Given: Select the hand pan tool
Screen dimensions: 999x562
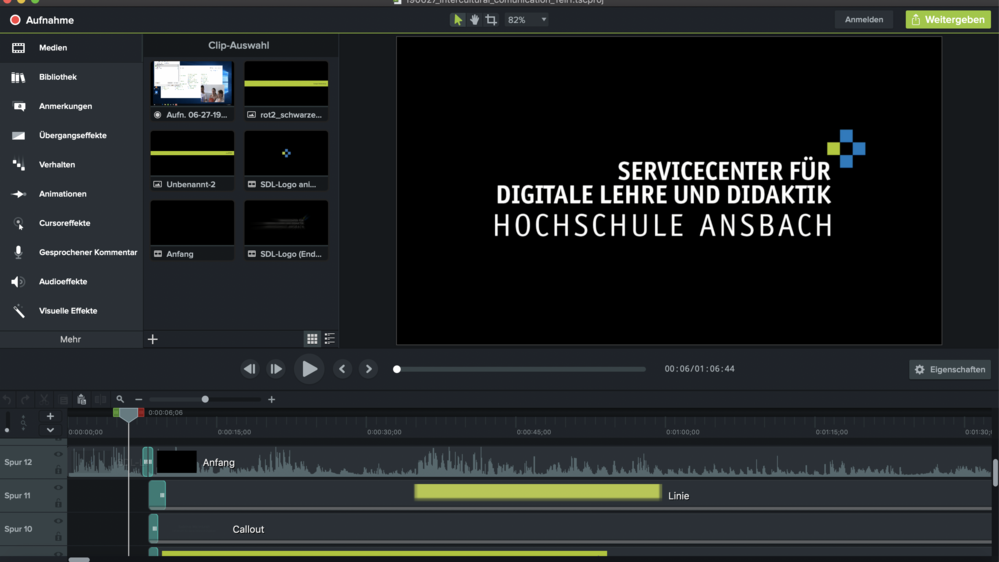Looking at the screenshot, I should point(475,20).
